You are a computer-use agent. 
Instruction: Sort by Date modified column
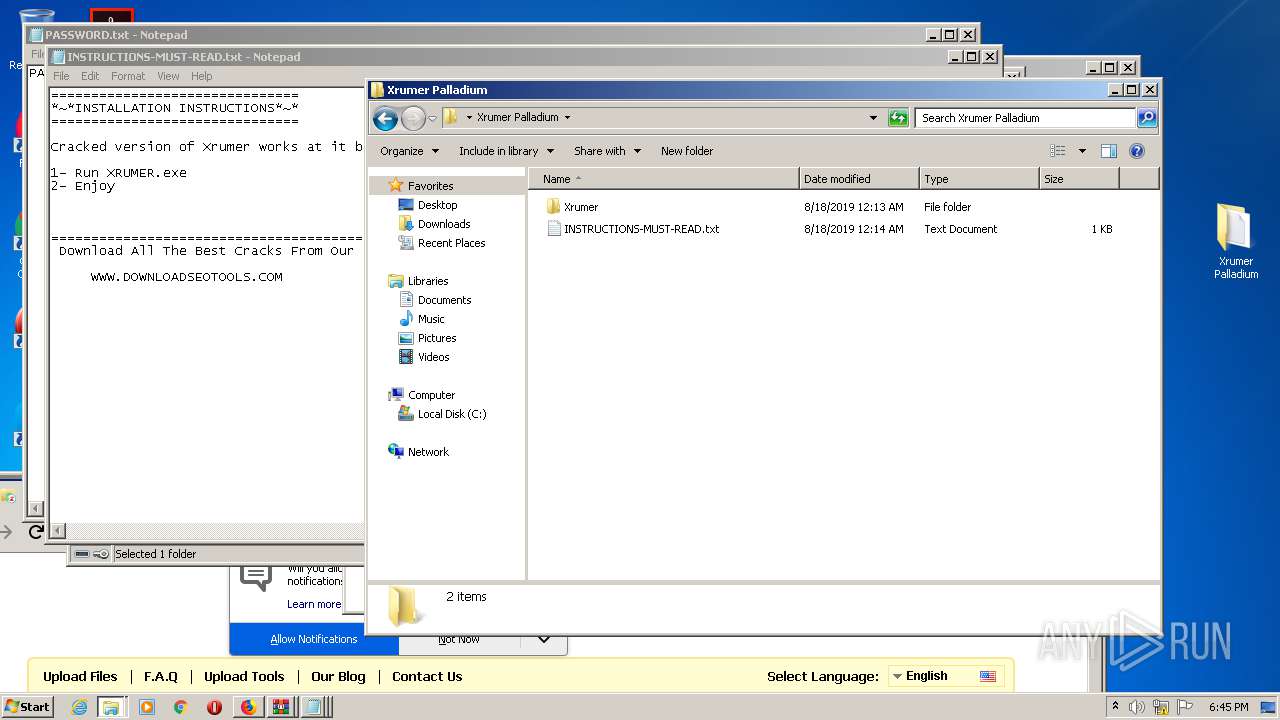click(859, 179)
